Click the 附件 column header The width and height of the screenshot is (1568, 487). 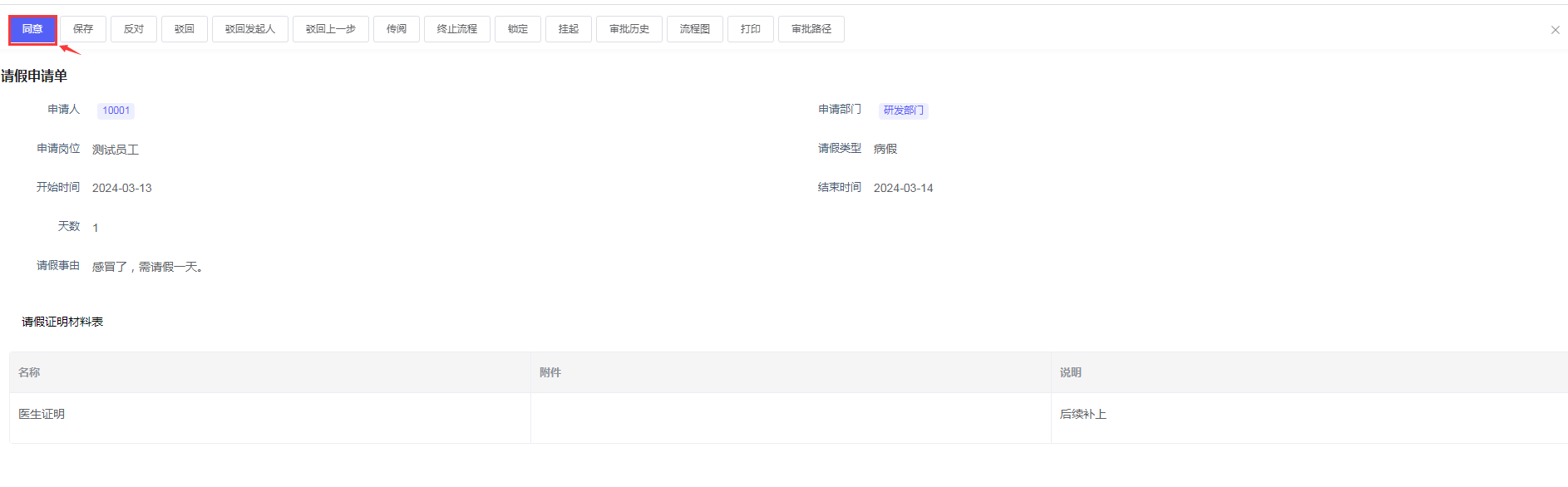click(550, 372)
